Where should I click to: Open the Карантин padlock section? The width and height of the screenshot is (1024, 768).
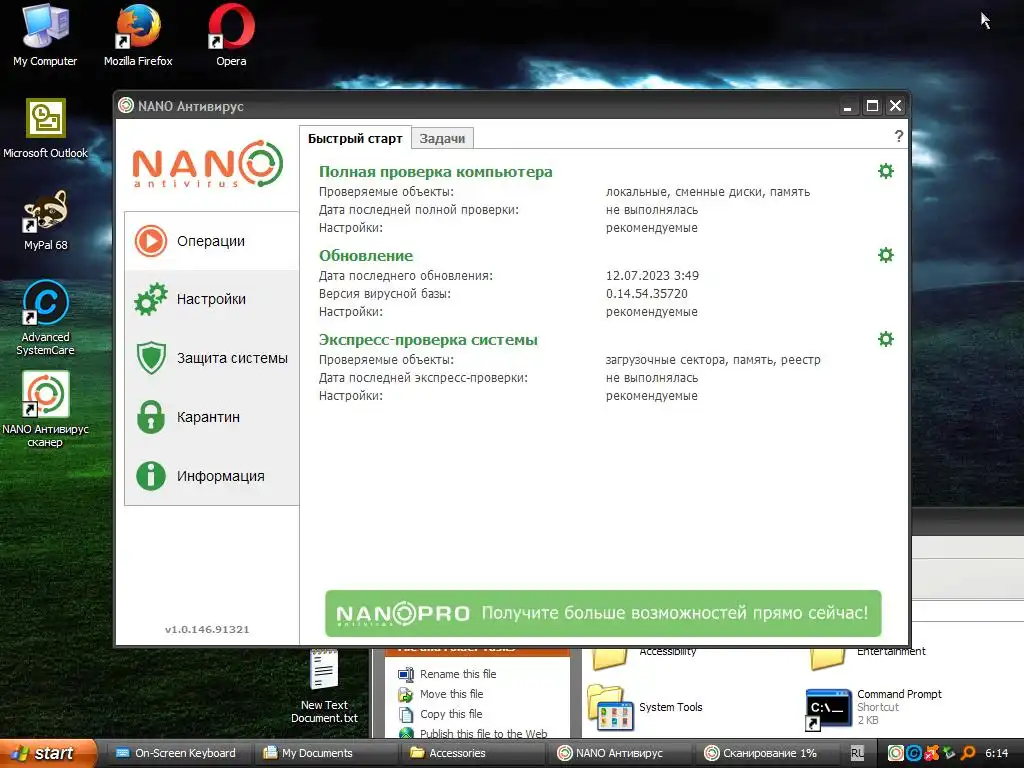(212, 417)
